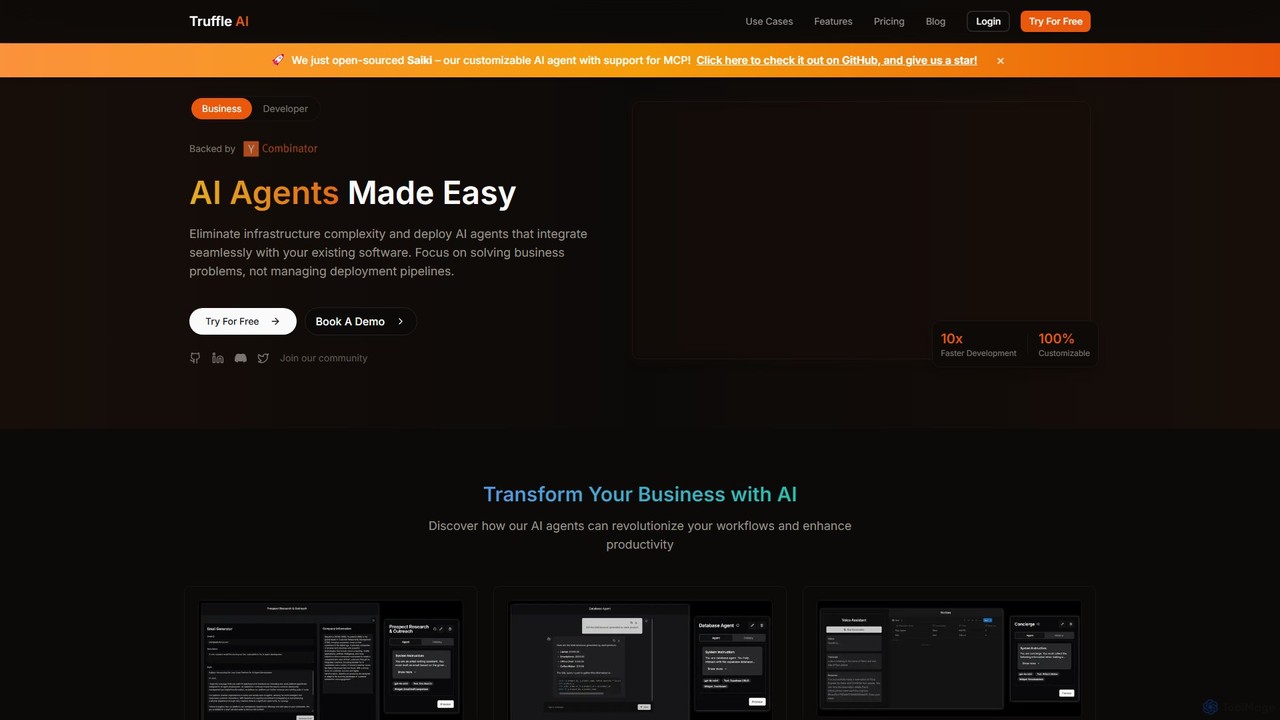The width and height of the screenshot is (1280, 720).
Task: Open the GitHub community icon
Action: click(195, 358)
